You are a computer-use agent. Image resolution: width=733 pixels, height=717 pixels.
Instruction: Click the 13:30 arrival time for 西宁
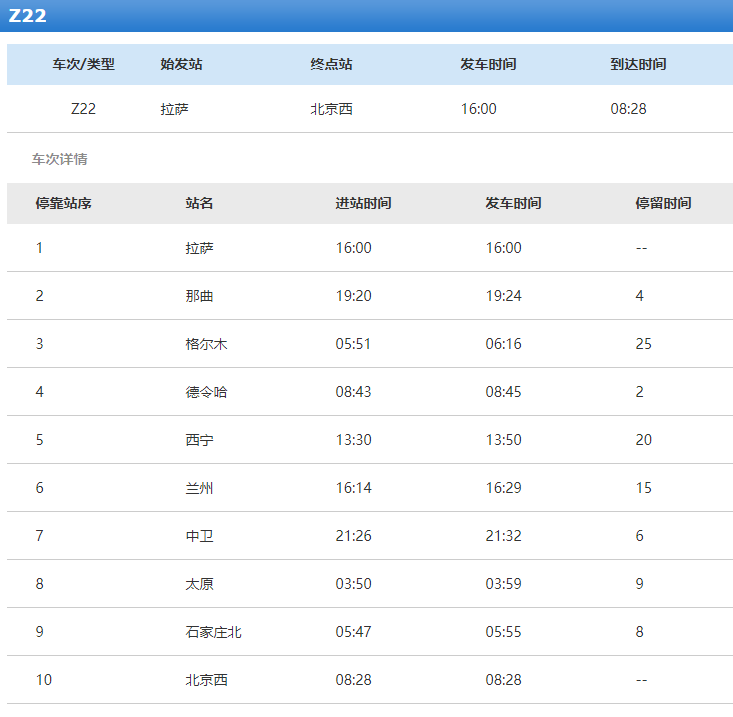coord(353,440)
